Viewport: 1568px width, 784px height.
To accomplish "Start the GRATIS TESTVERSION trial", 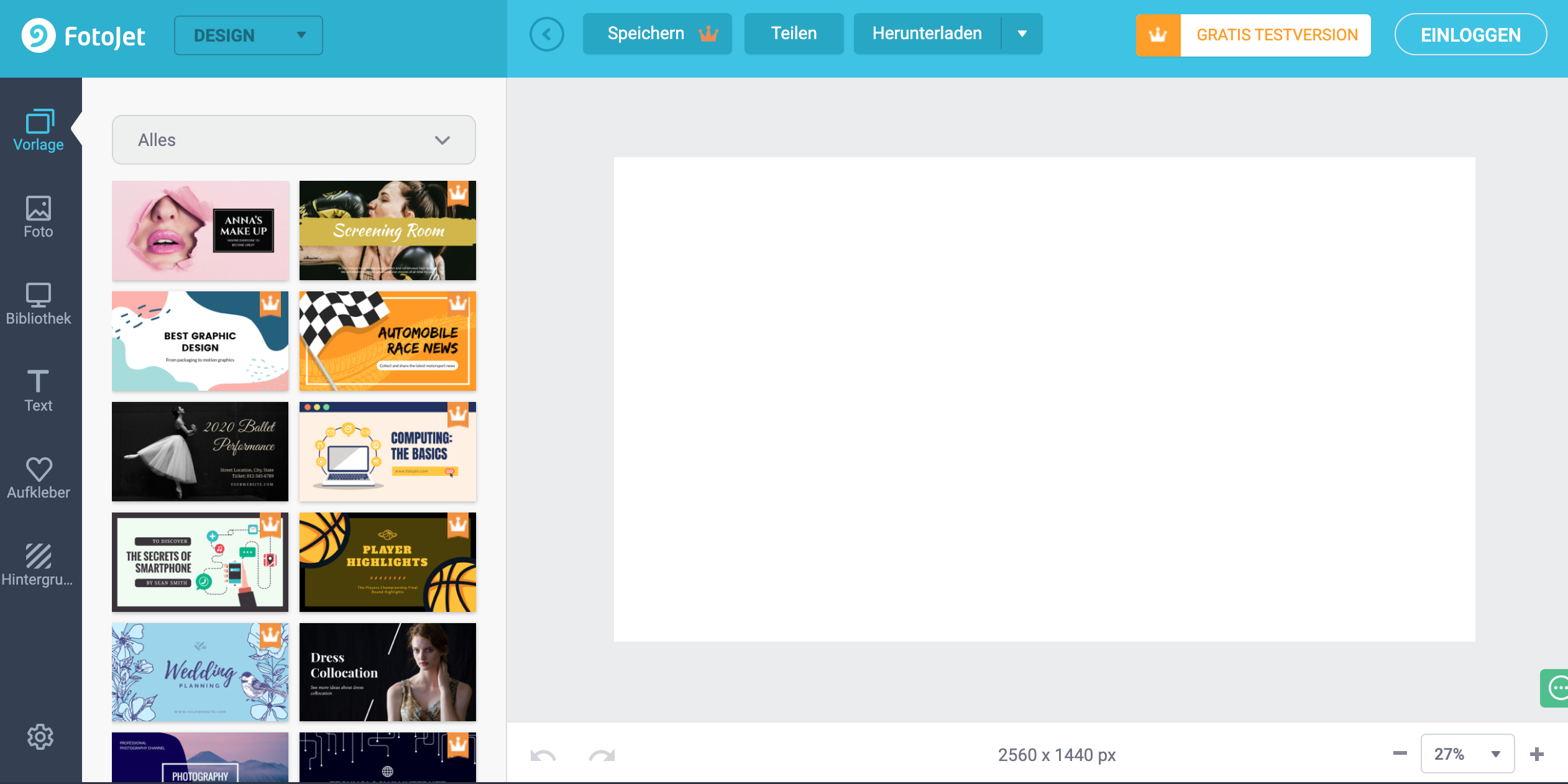I will click(x=1254, y=35).
